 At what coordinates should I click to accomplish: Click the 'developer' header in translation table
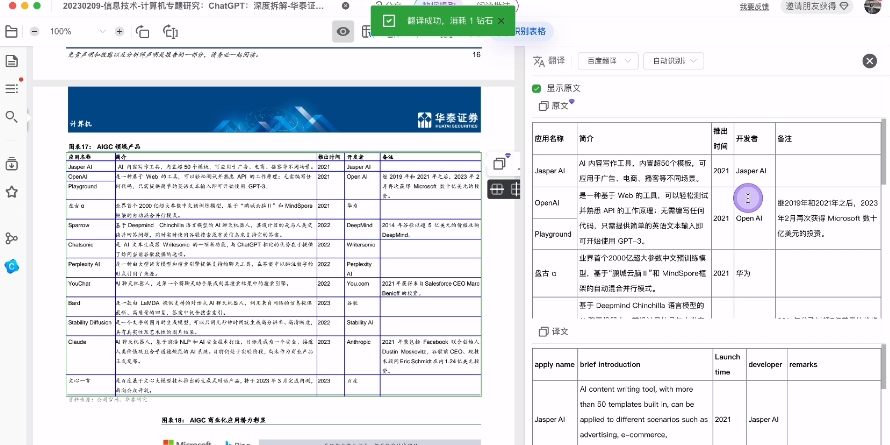click(x=765, y=364)
